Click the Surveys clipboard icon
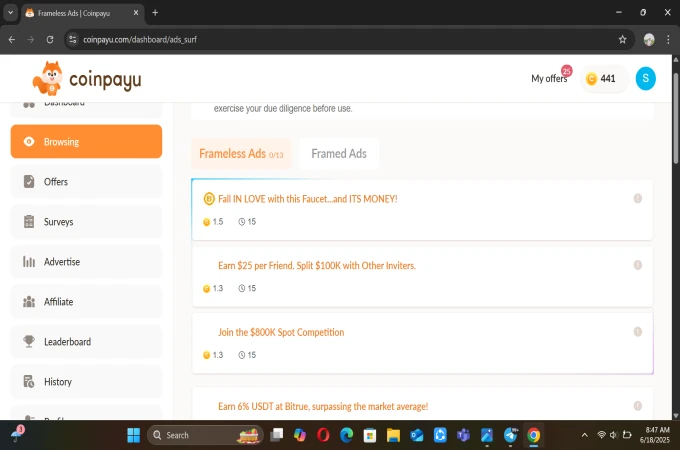Viewport: 680px width, 450px height. tap(29, 222)
